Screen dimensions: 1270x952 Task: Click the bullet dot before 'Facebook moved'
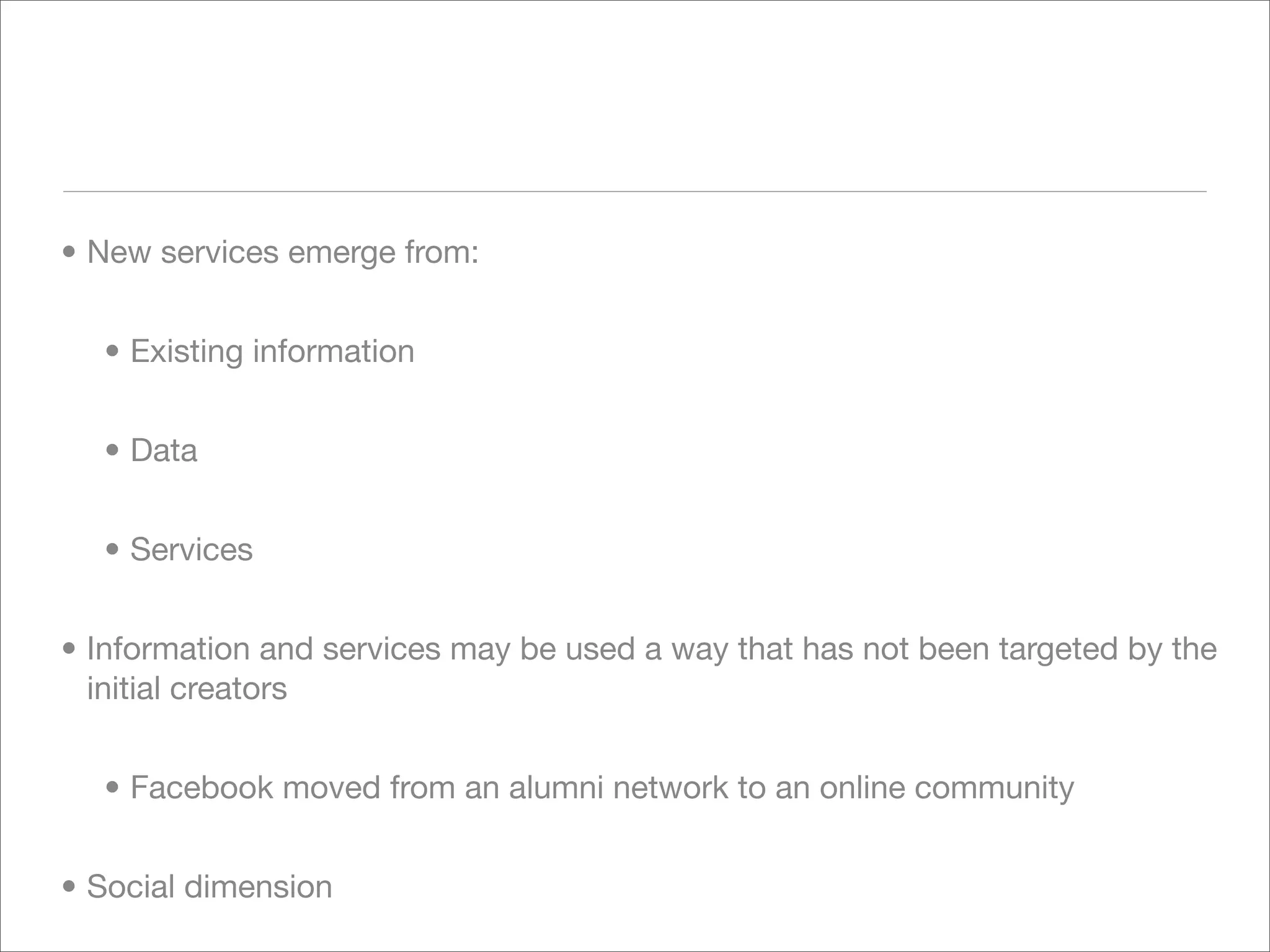pos(112,788)
